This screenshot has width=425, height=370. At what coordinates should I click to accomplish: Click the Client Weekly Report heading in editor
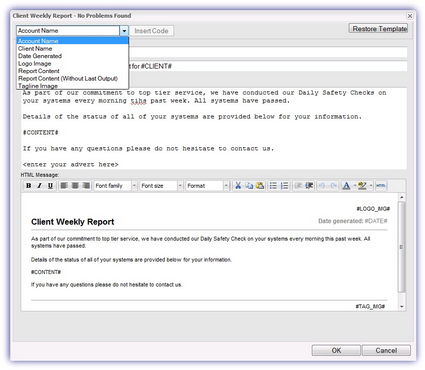(x=73, y=222)
